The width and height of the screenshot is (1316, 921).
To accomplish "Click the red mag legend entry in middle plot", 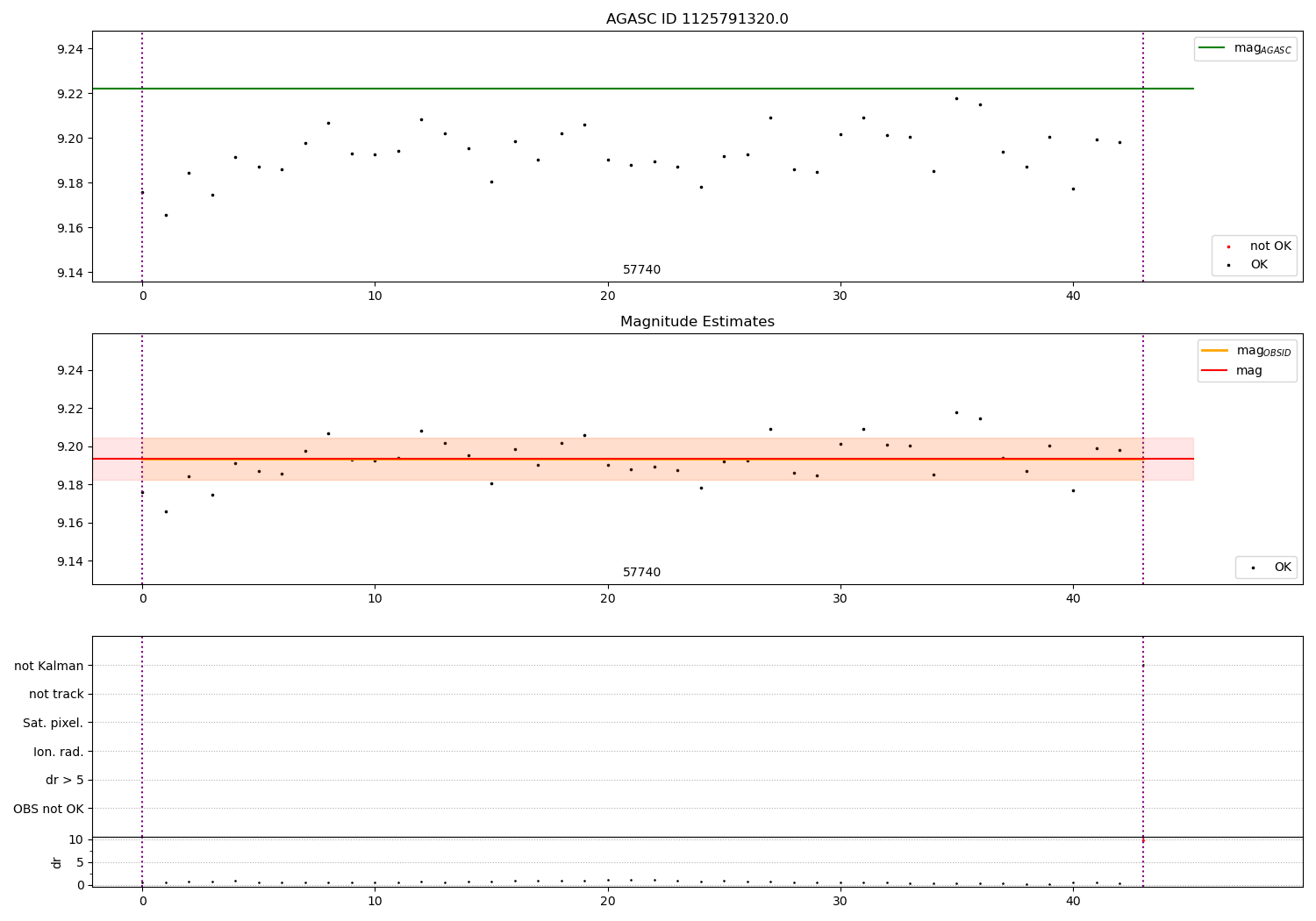I will [1232, 370].
